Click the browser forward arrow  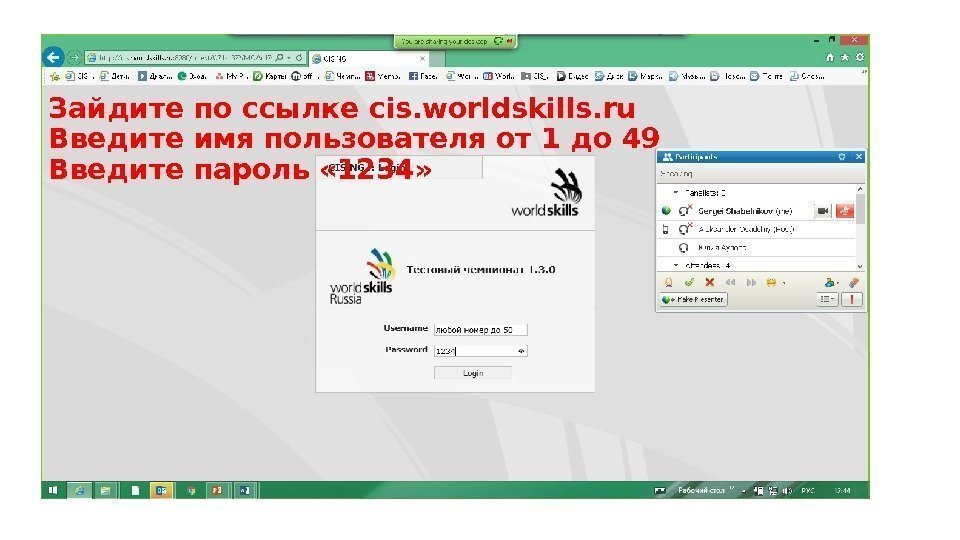click(74, 58)
